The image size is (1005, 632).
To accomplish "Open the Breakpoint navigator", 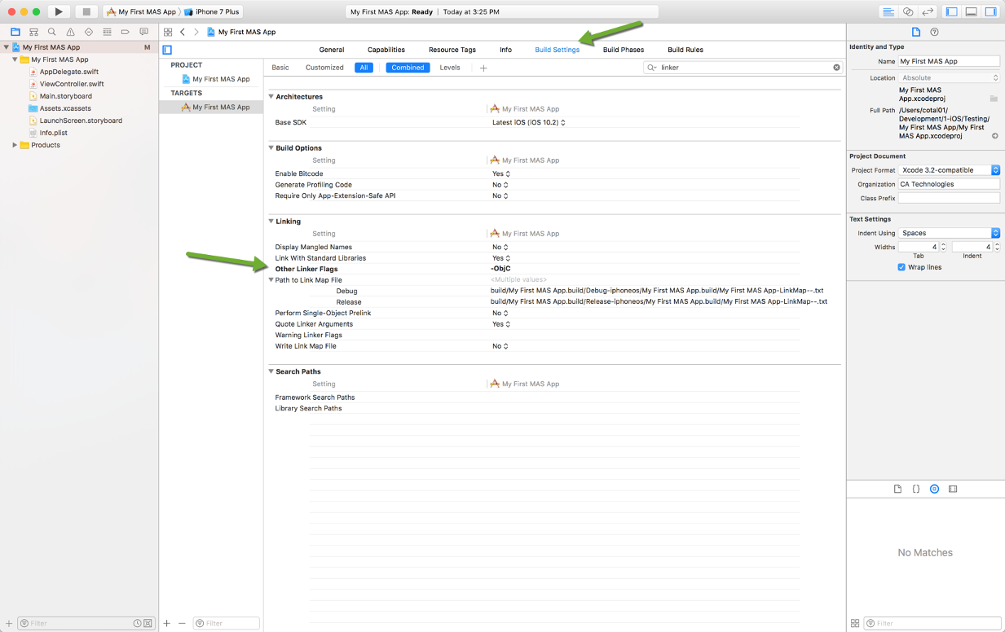I will pos(125,31).
